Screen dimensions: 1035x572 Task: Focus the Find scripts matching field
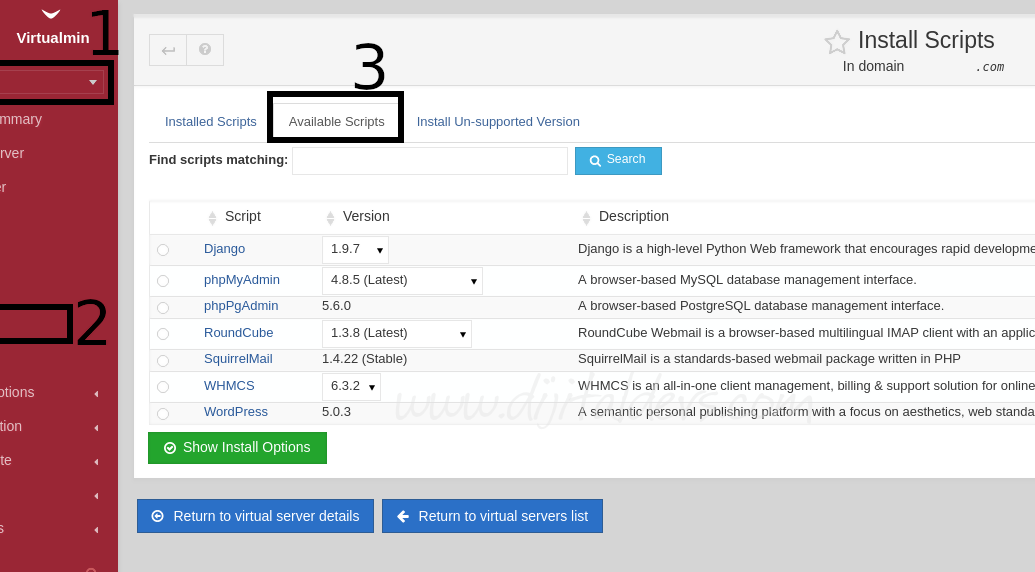tap(430, 161)
